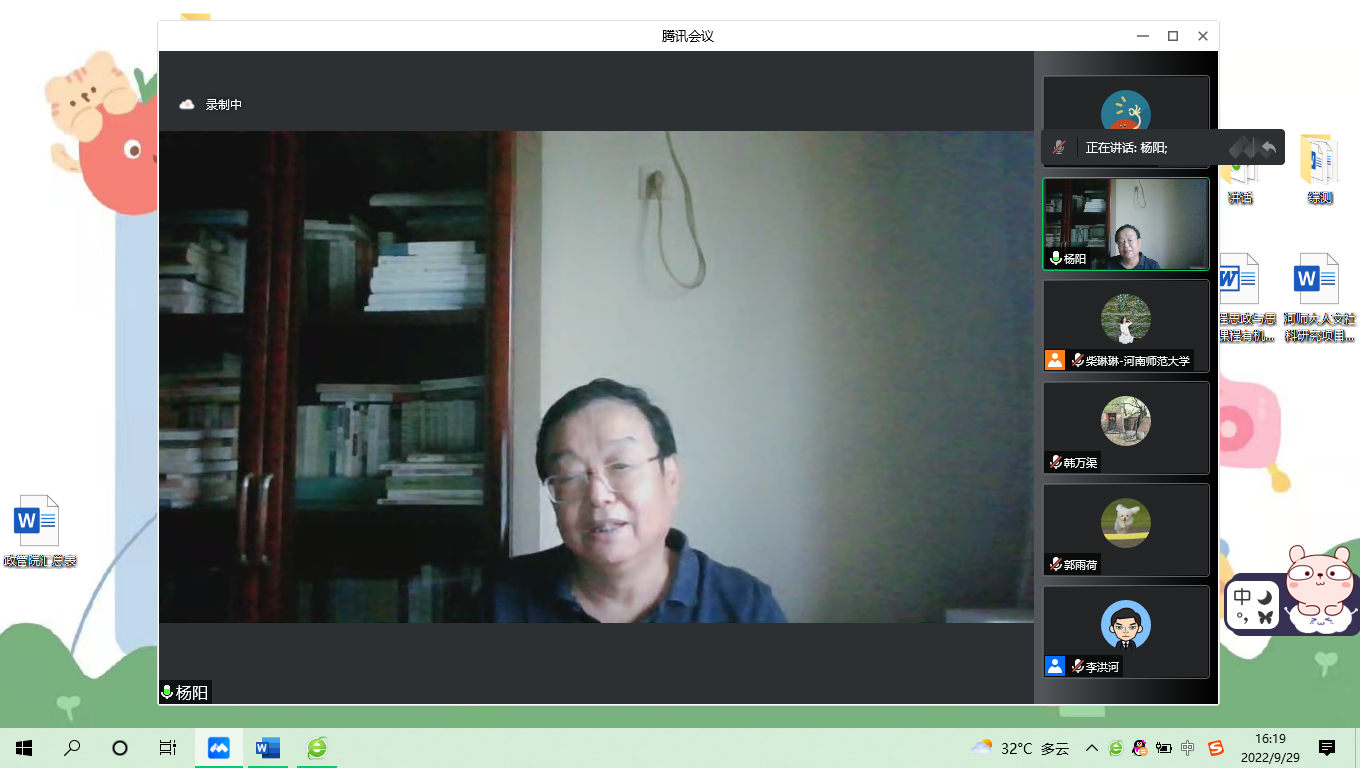The height and width of the screenshot is (768, 1360).
Task: Click the blue user badge beside 李洪河
Action: 1054,666
